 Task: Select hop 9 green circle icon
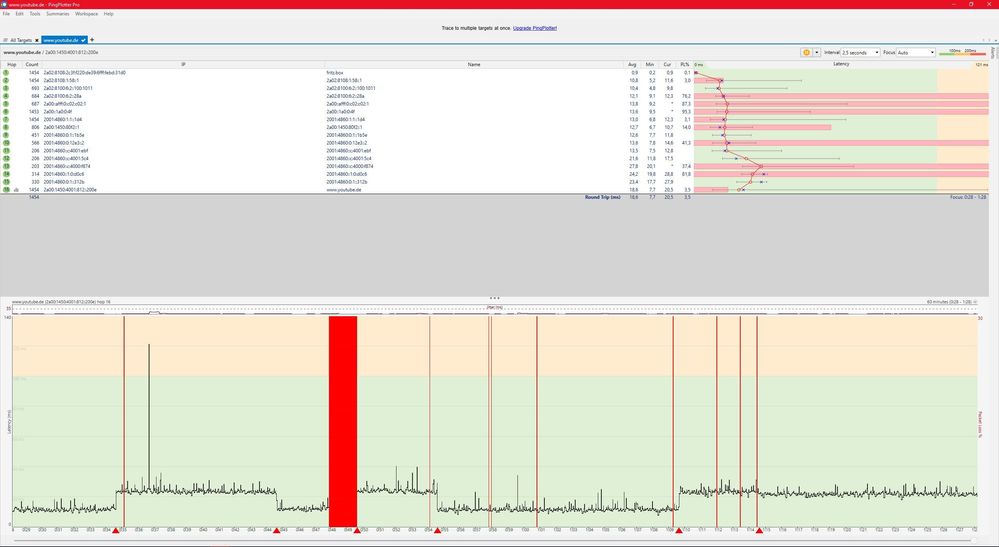[6, 135]
